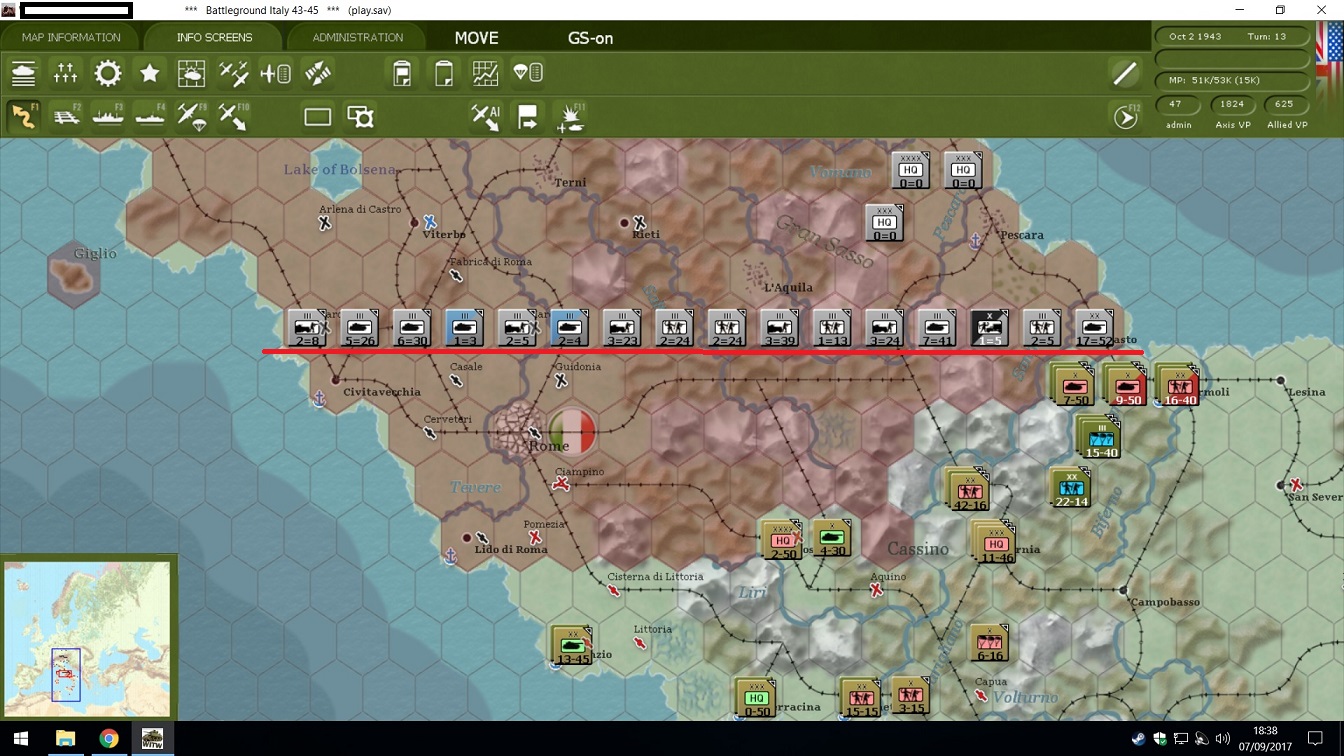Click the Oct 2 1943 date field

(x=1195, y=36)
